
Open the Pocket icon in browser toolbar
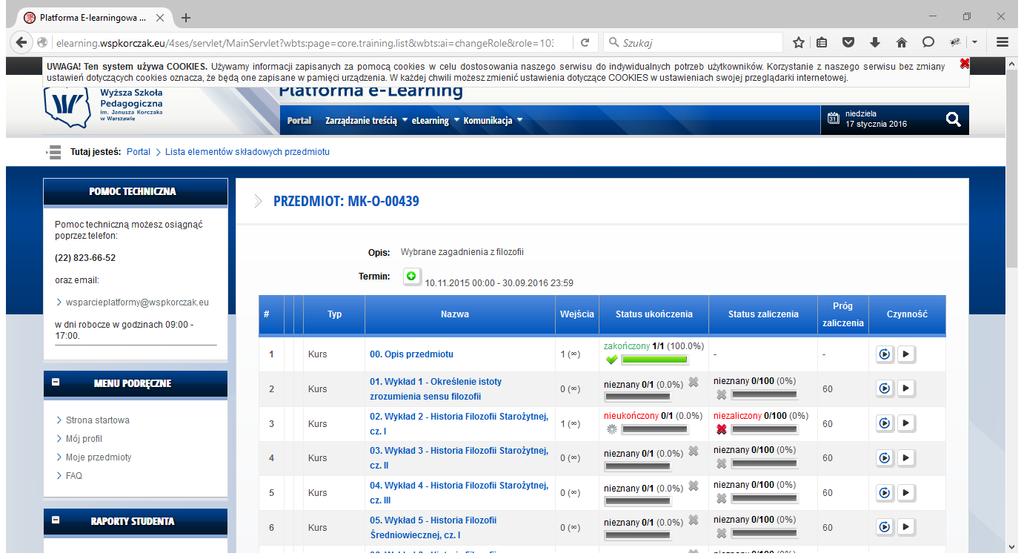[x=848, y=42]
